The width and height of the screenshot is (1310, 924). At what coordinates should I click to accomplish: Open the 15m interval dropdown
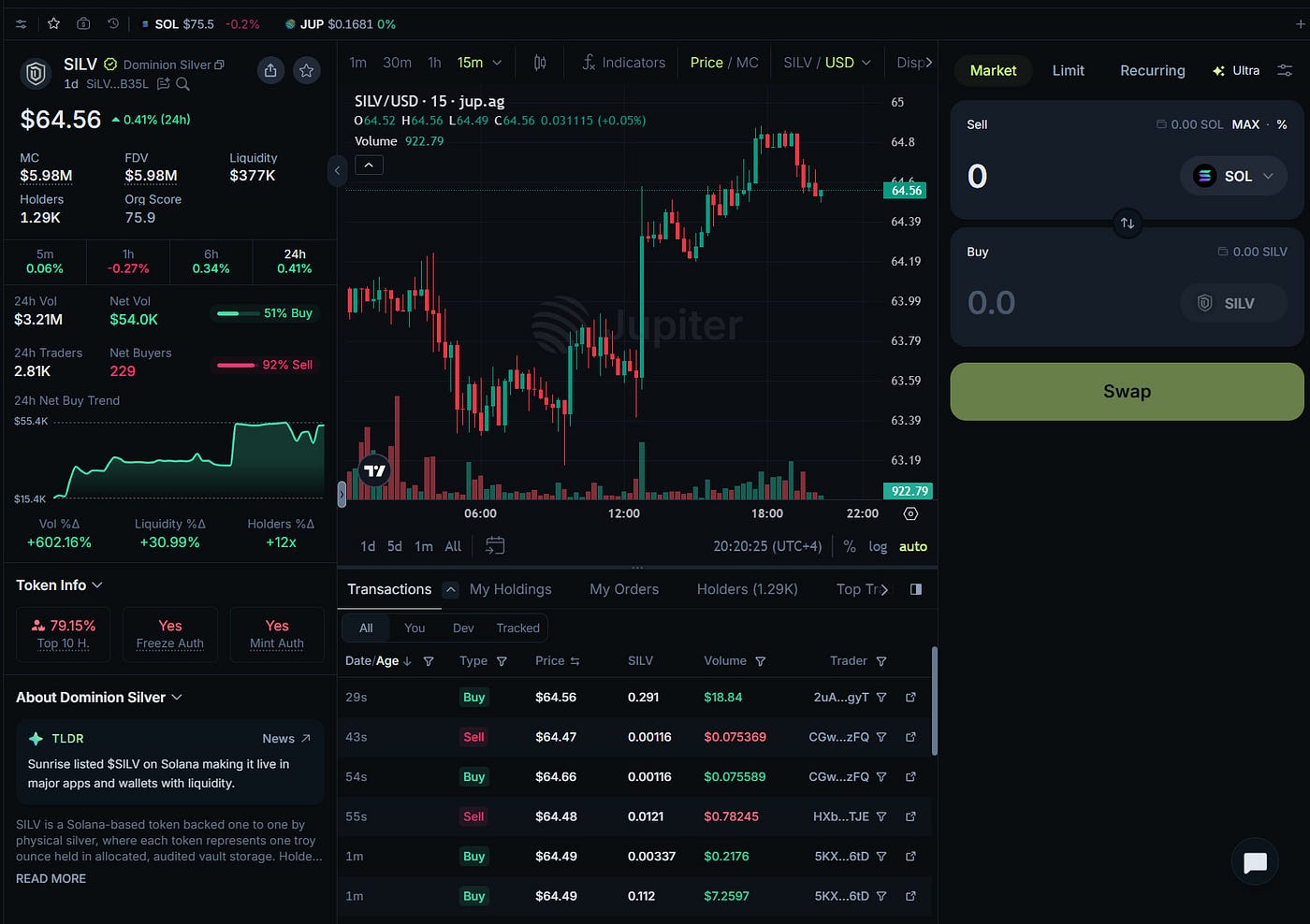(479, 63)
